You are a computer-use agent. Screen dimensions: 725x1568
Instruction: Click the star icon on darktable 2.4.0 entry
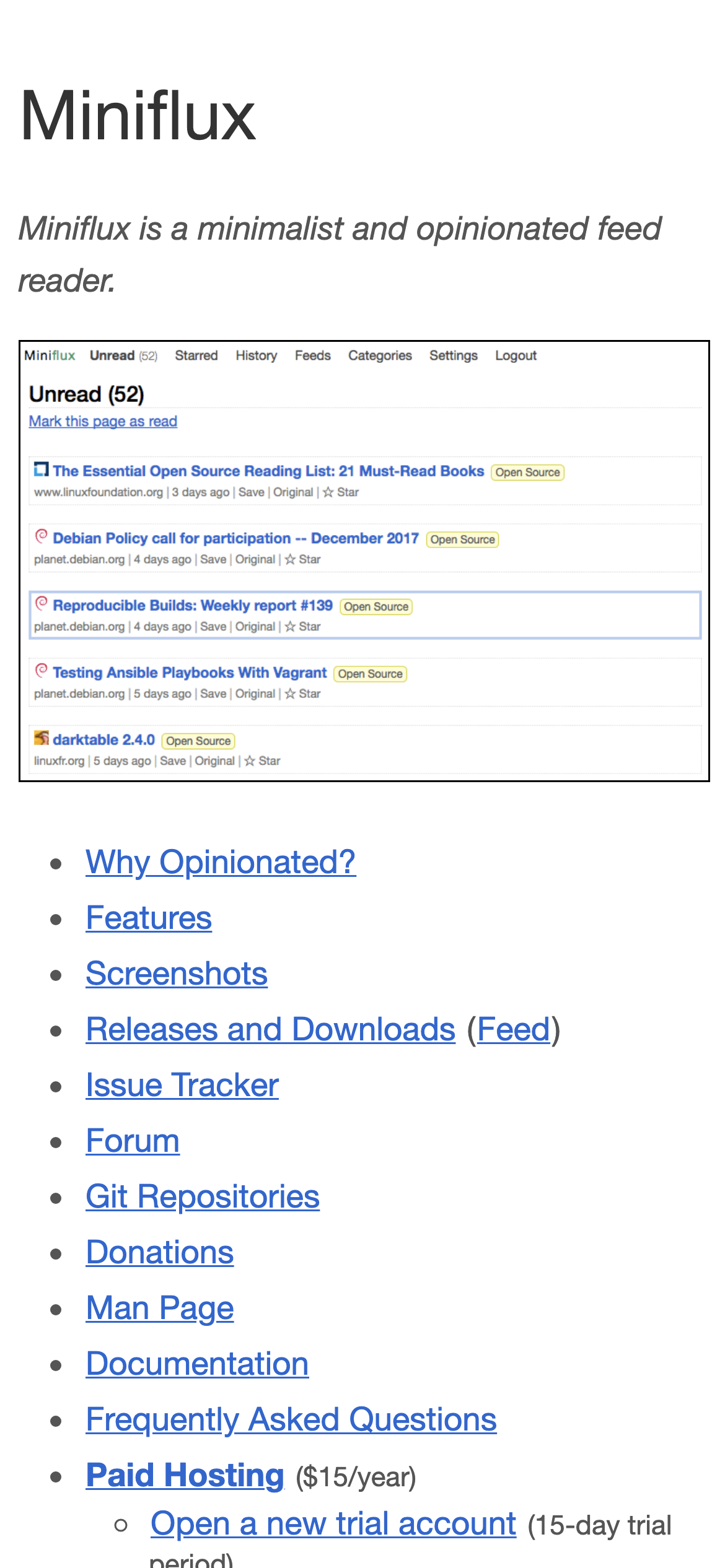250,761
